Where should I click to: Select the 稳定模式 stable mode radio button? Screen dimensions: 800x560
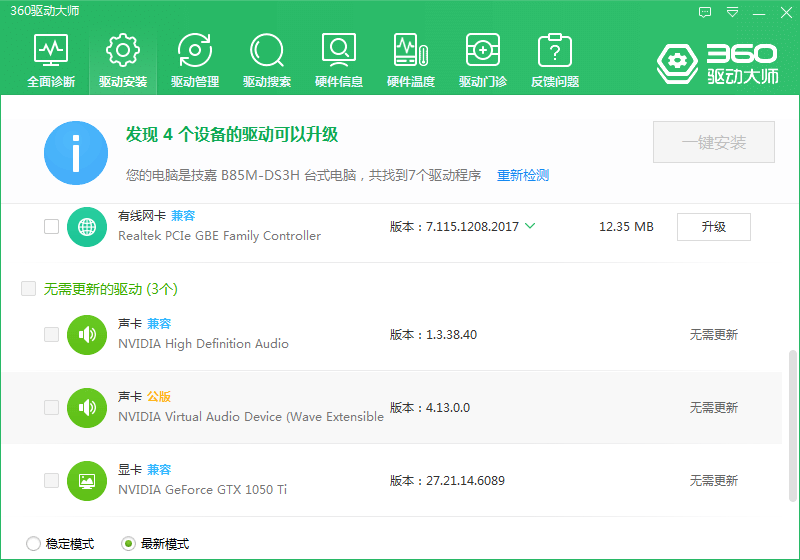[x=33, y=544]
